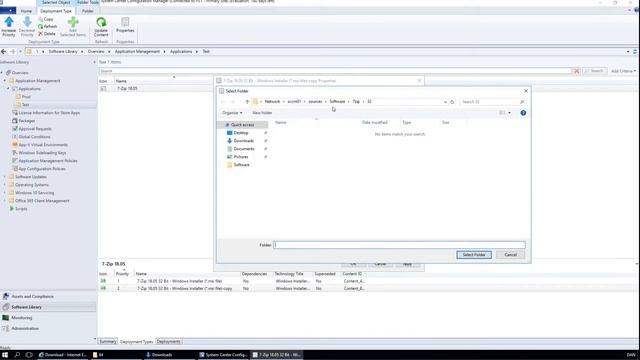Open the Organize dropdown menu
Screen dimensions: 640x360
click(232, 113)
